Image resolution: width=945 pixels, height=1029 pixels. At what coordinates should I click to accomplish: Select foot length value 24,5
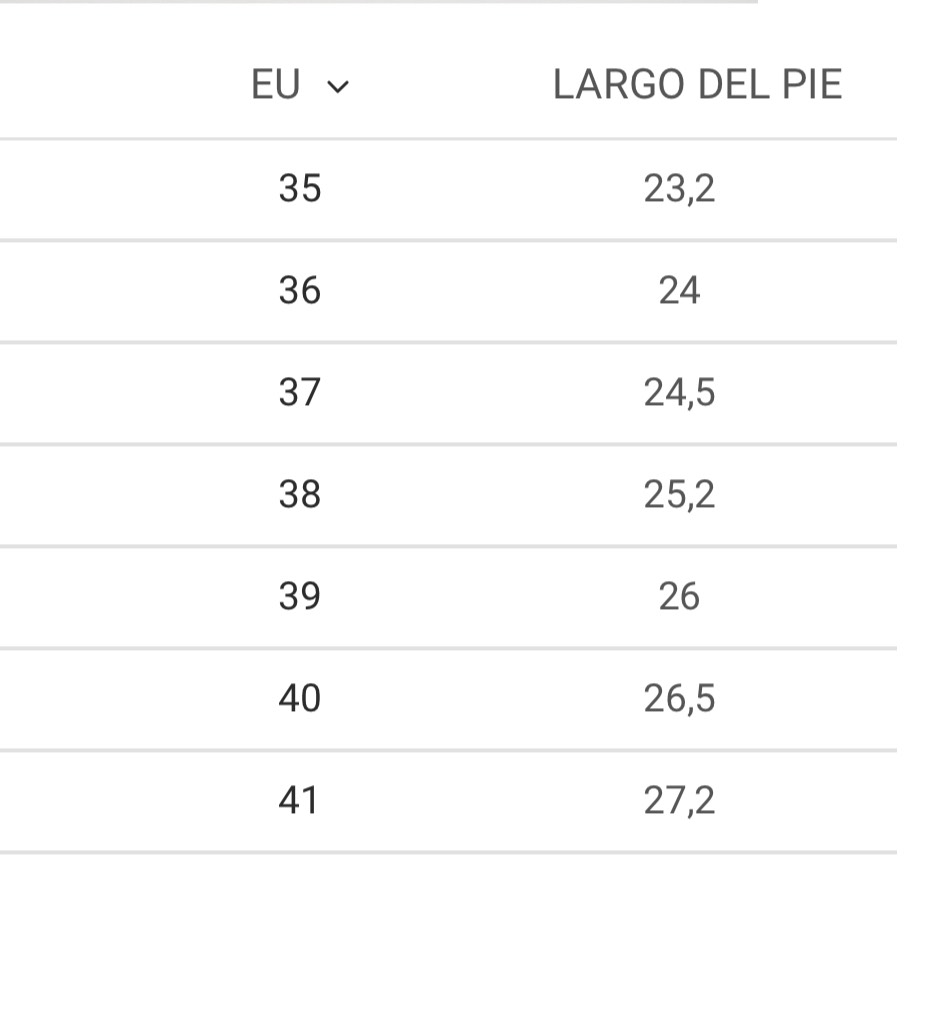(679, 392)
